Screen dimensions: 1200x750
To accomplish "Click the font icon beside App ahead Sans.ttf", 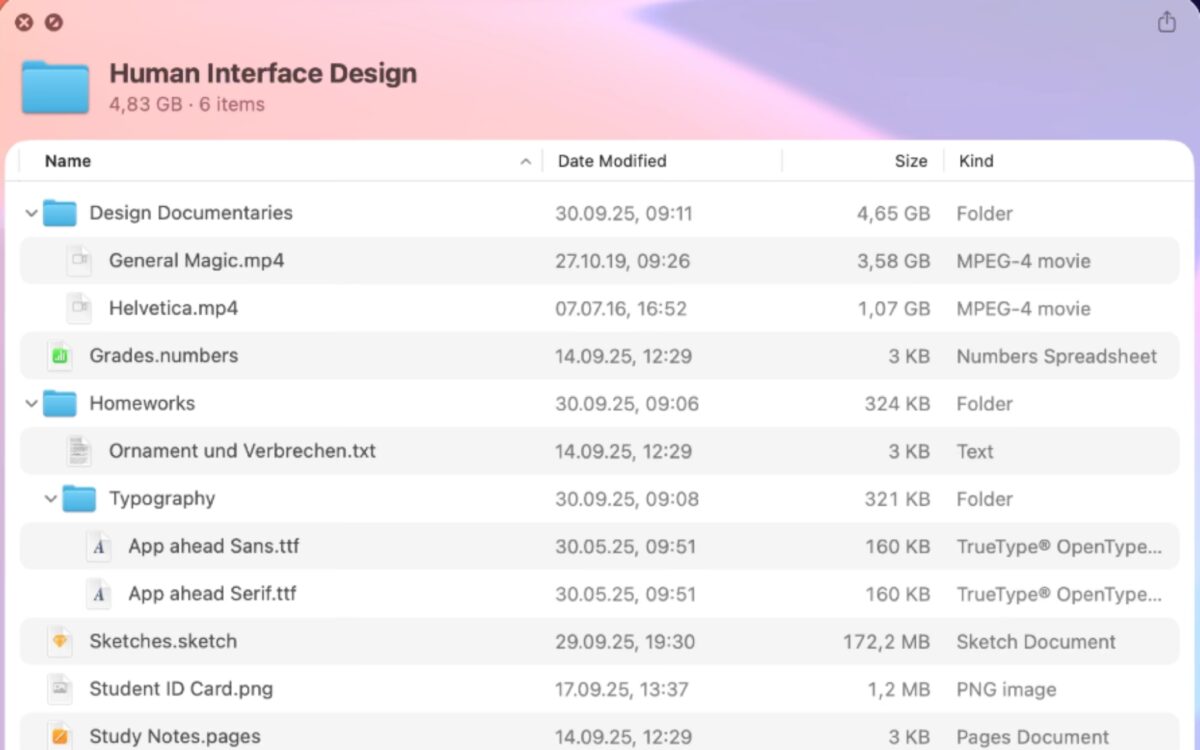I will pos(98,546).
